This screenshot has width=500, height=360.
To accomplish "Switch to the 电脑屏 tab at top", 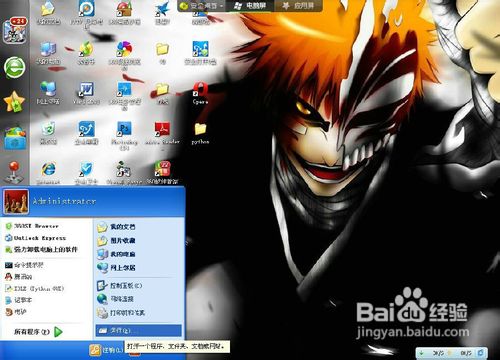I will 250,6.
